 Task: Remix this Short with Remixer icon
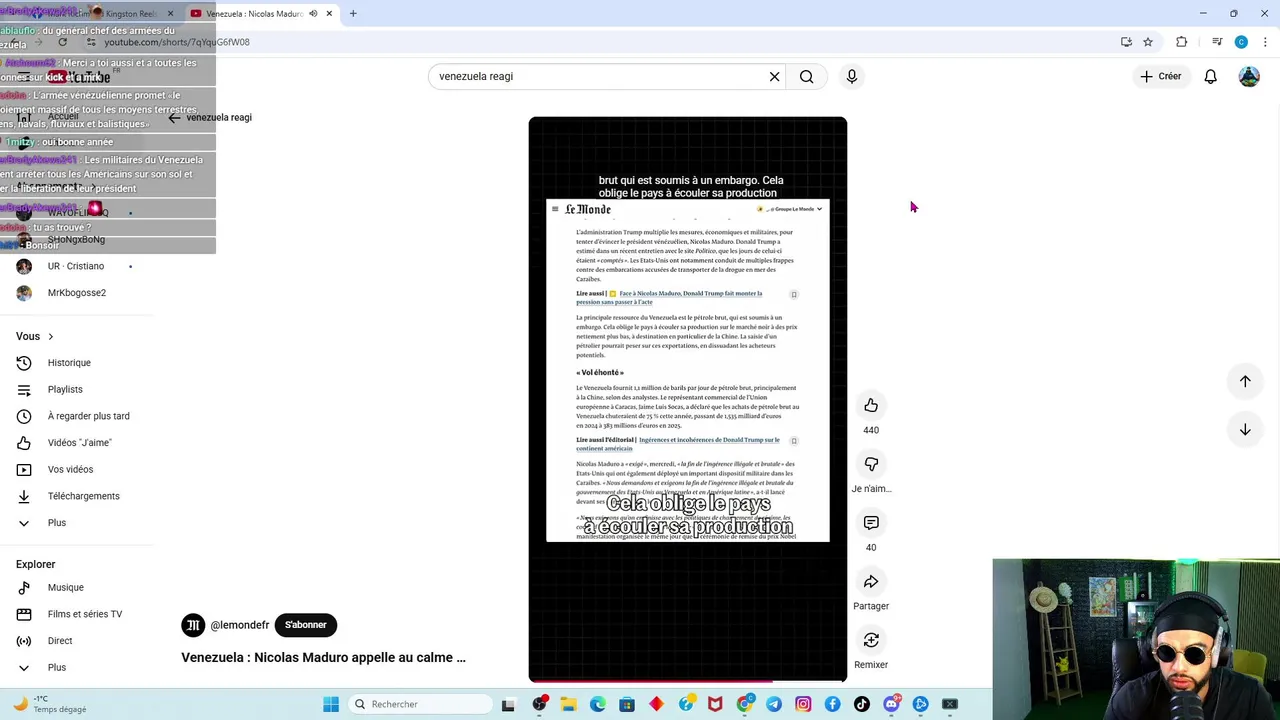coord(871,640)
